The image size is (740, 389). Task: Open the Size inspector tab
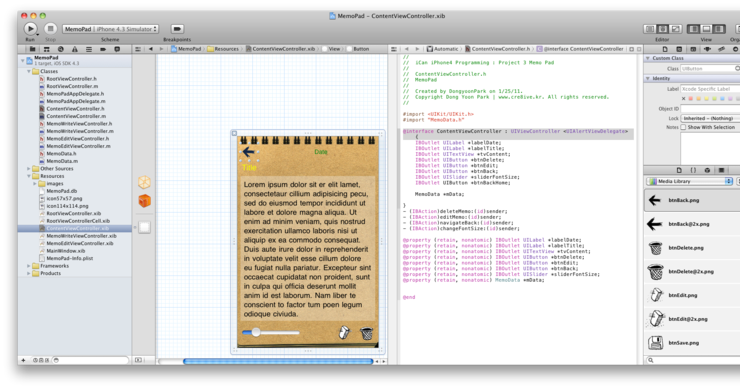point(722,49)
